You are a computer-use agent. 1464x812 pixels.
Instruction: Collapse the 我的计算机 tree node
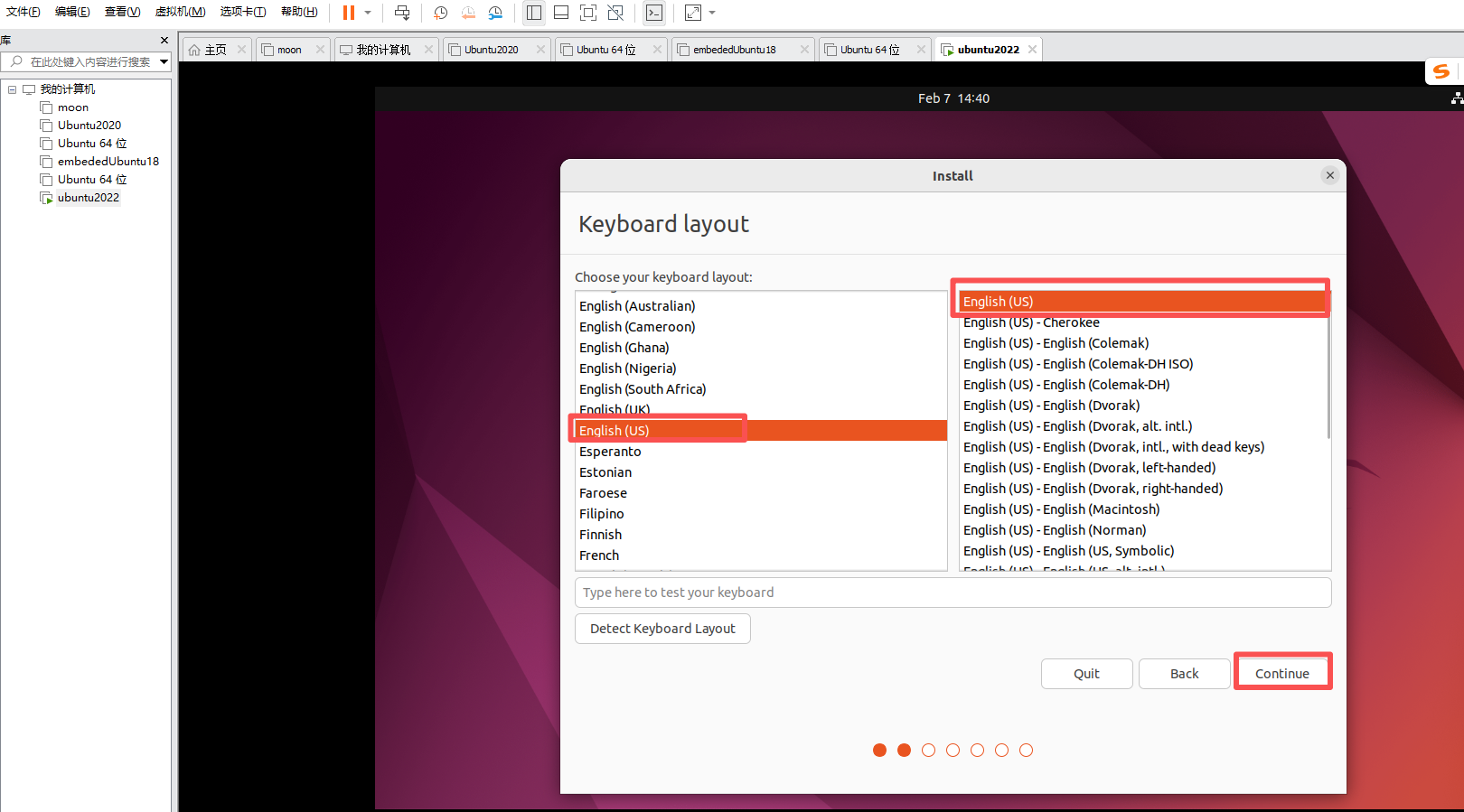click(x=12, y=89)
